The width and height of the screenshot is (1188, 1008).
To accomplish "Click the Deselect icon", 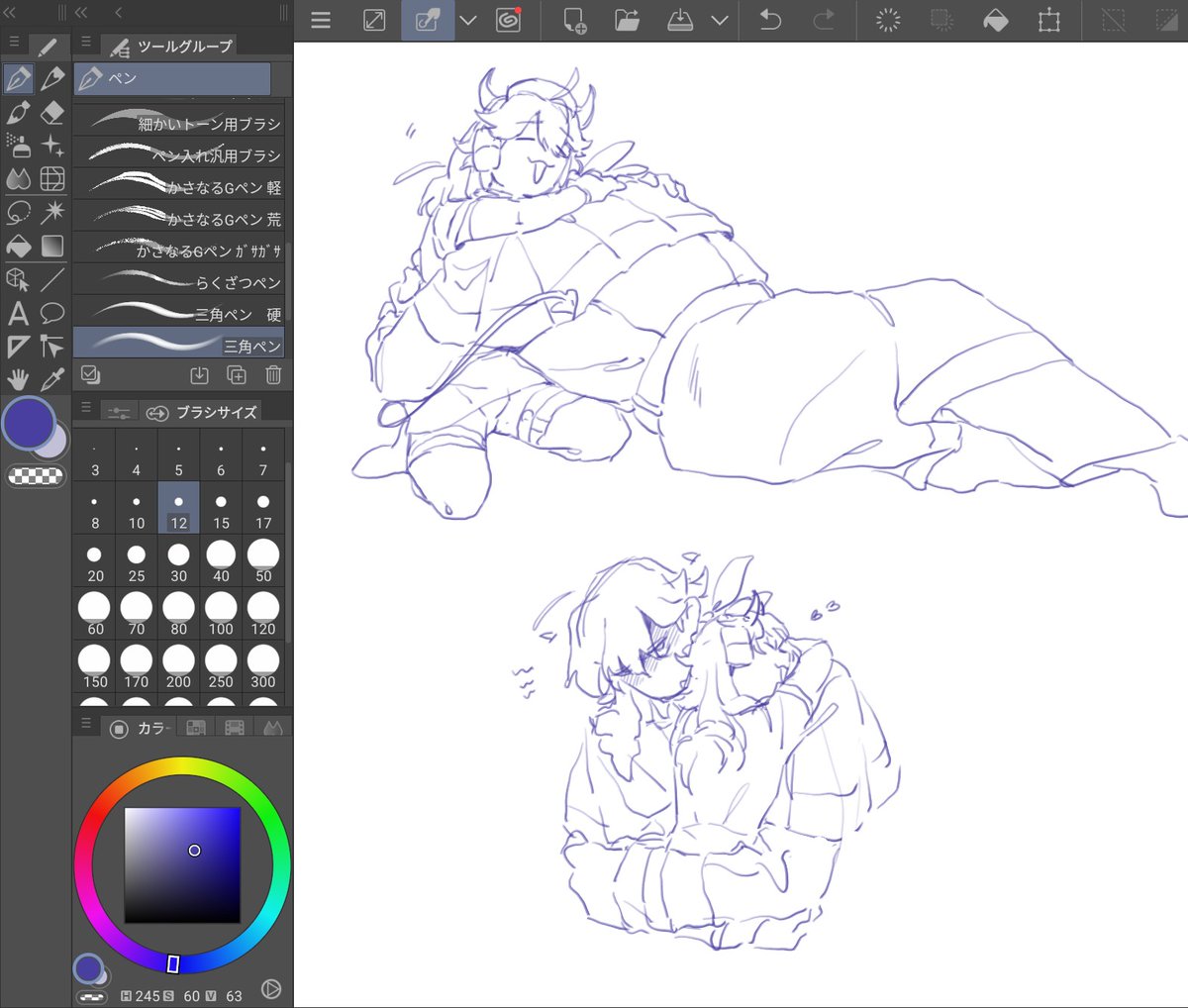I will 1114,20.
